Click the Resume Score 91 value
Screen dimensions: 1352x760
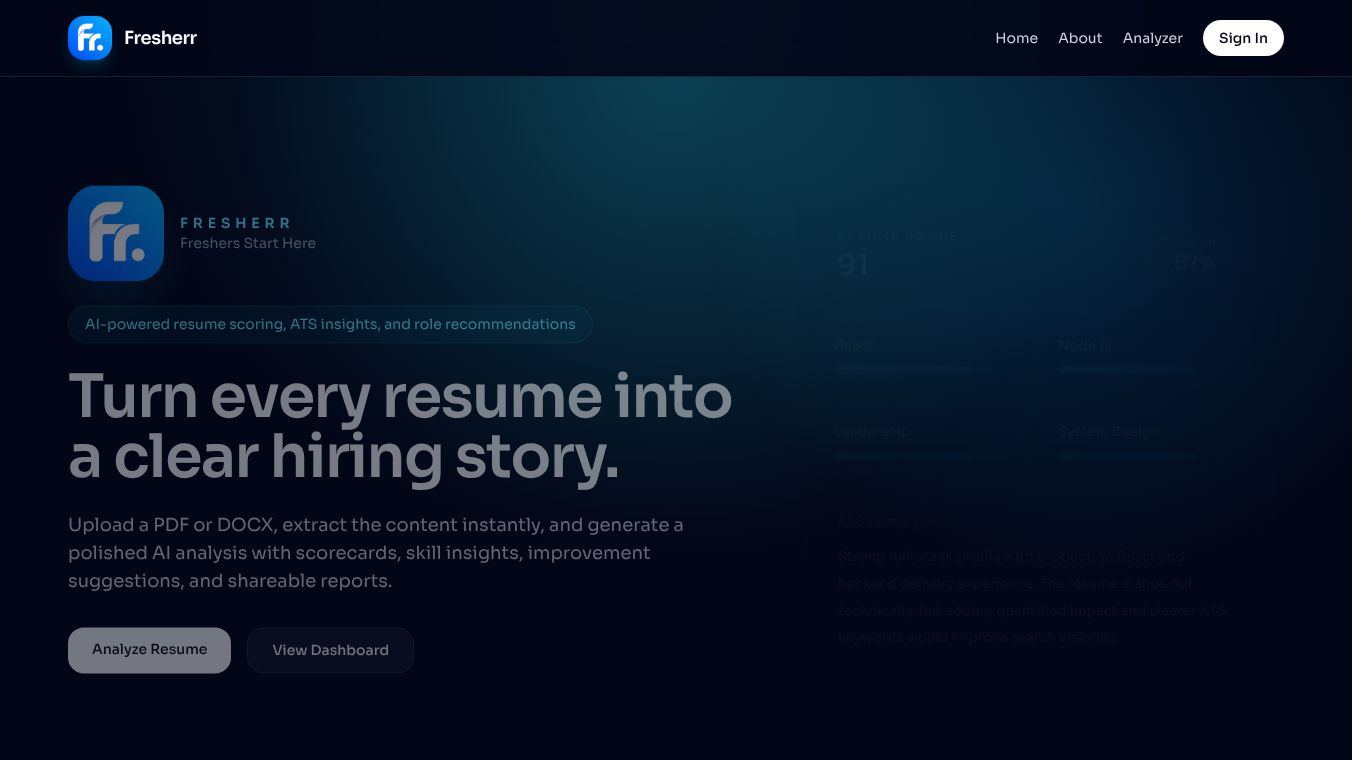(853, 265)
